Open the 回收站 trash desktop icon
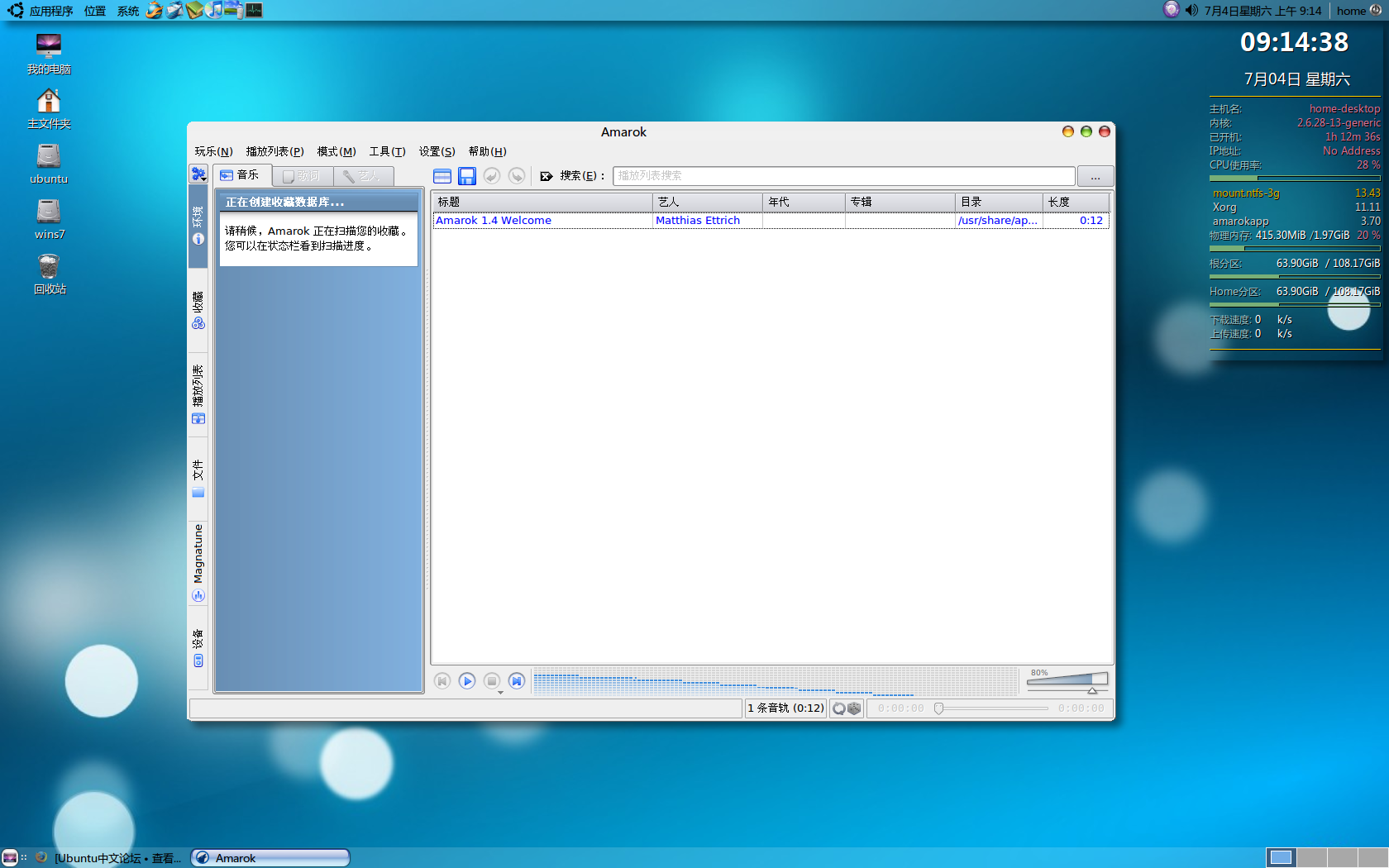This screenshot has height=868, width=1389. [x=49, y=274]
